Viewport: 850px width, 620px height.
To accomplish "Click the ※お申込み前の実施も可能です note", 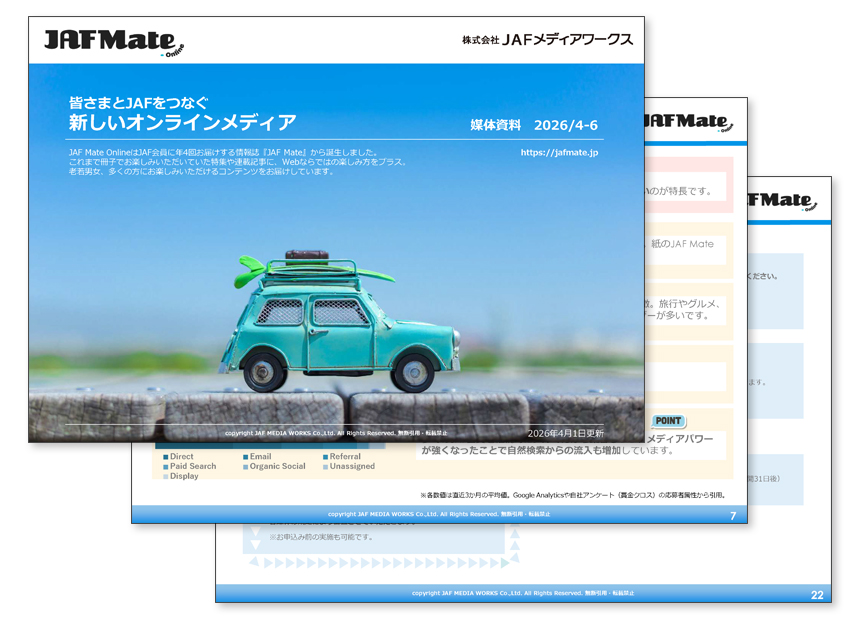I will pos(321,537).
